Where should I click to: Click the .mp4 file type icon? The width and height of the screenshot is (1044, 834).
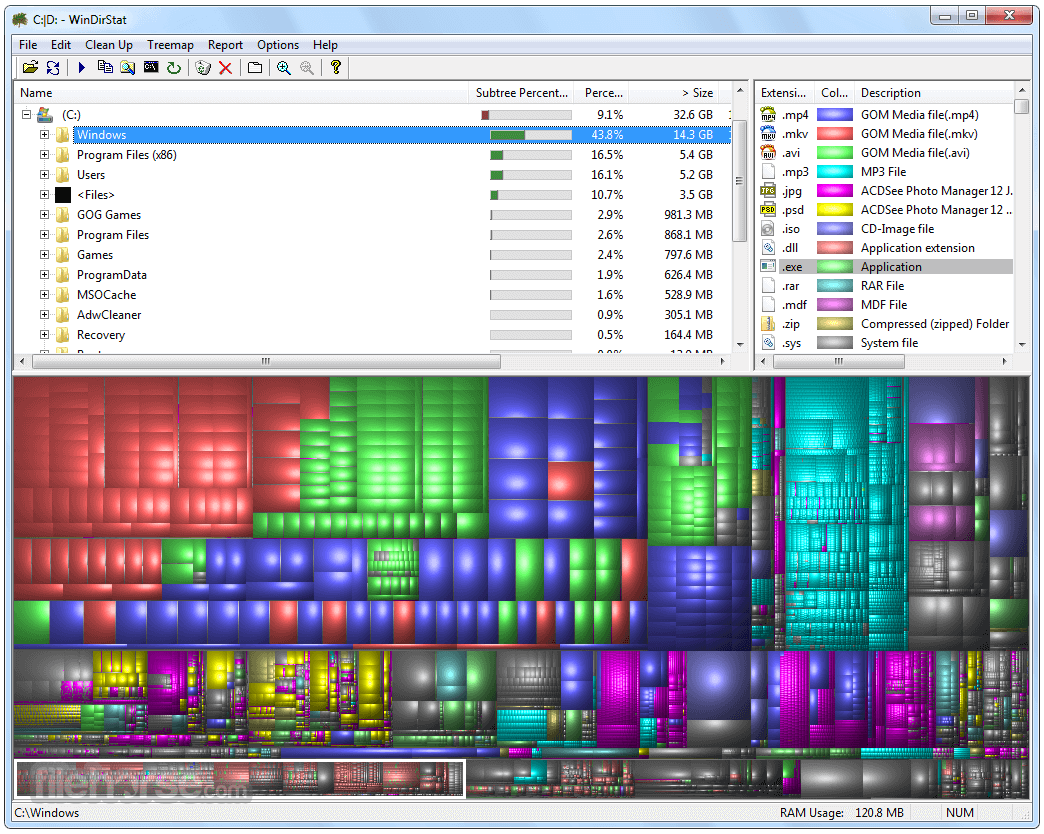768,114
